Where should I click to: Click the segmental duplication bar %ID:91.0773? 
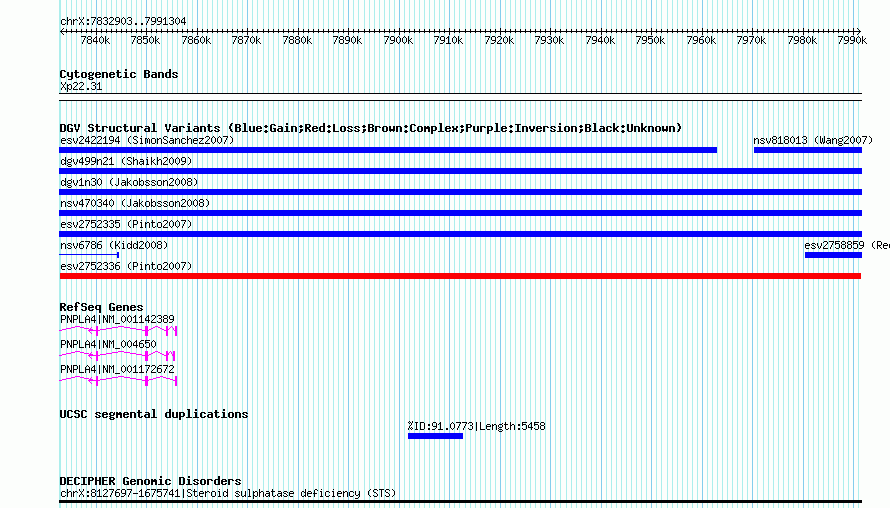(x=435, y=436)
